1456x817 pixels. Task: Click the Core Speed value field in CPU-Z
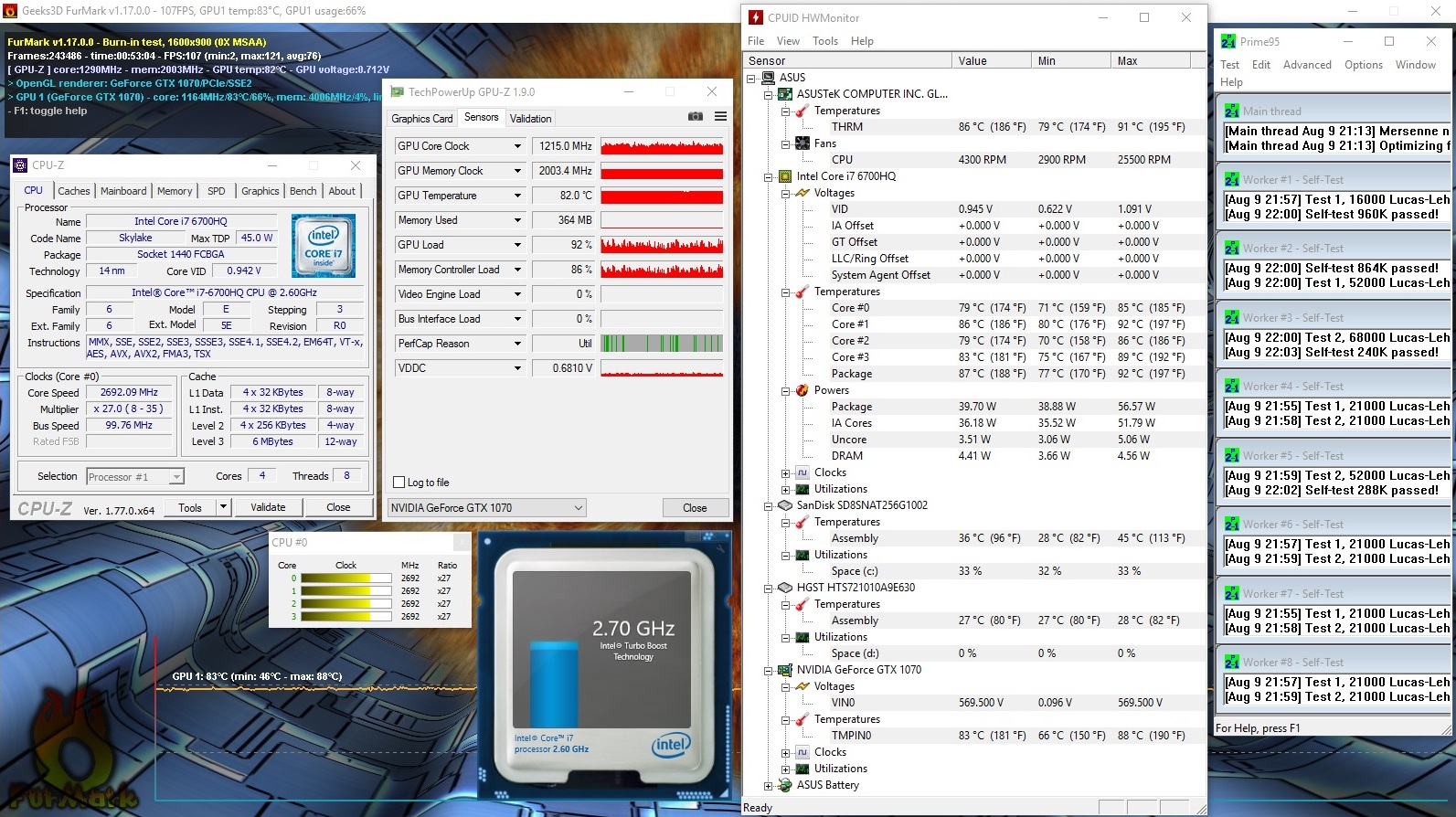pos(129,392)
